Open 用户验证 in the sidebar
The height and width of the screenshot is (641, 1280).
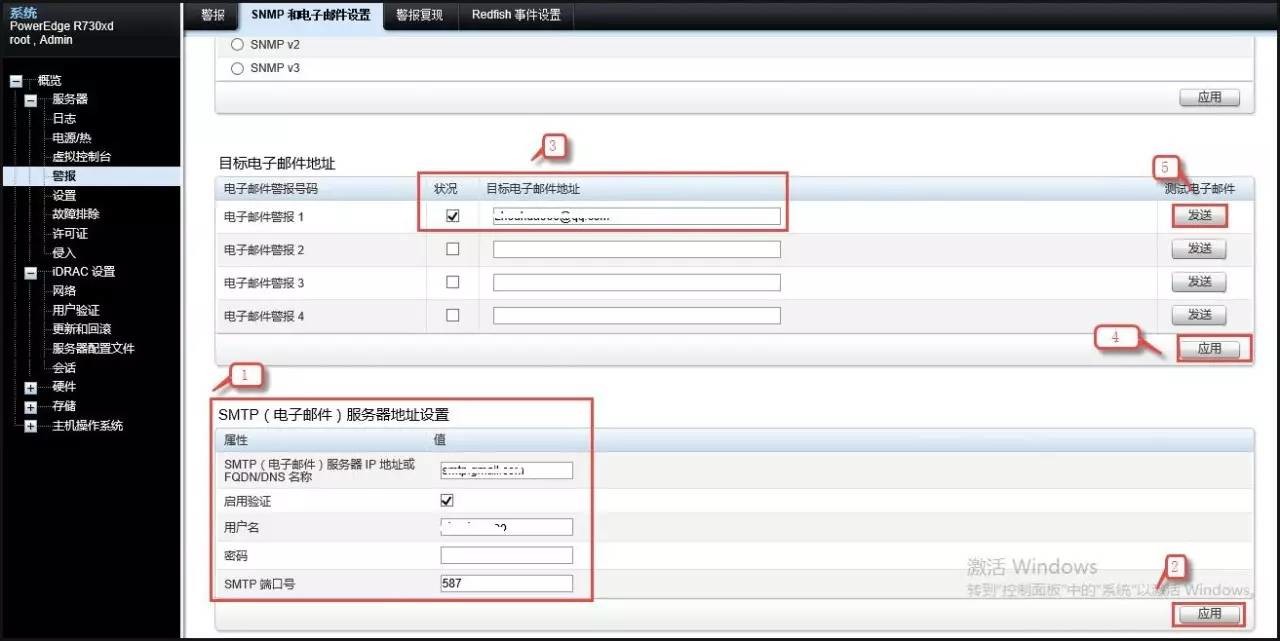[x=76, y=310]
